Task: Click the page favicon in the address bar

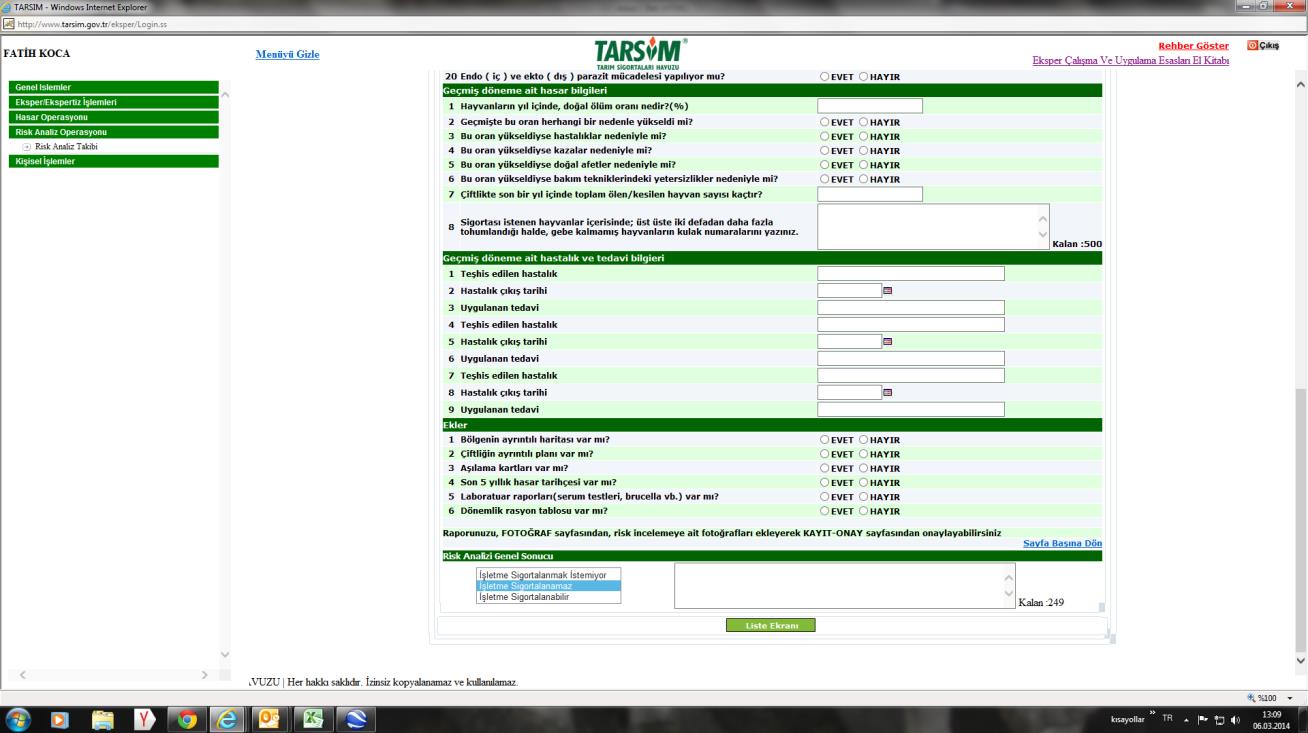Action: pos(8,24)
